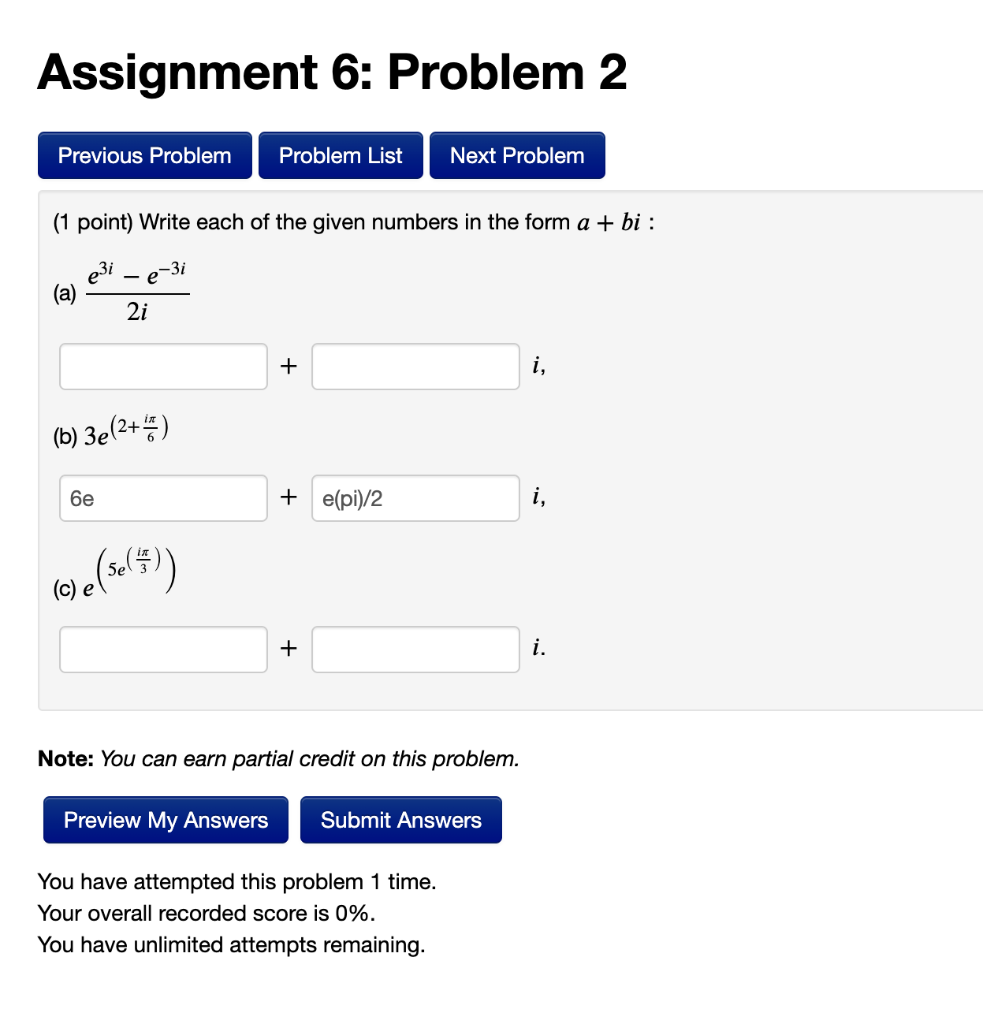
Task: Advance to the Next Problem
Action: 517,155
